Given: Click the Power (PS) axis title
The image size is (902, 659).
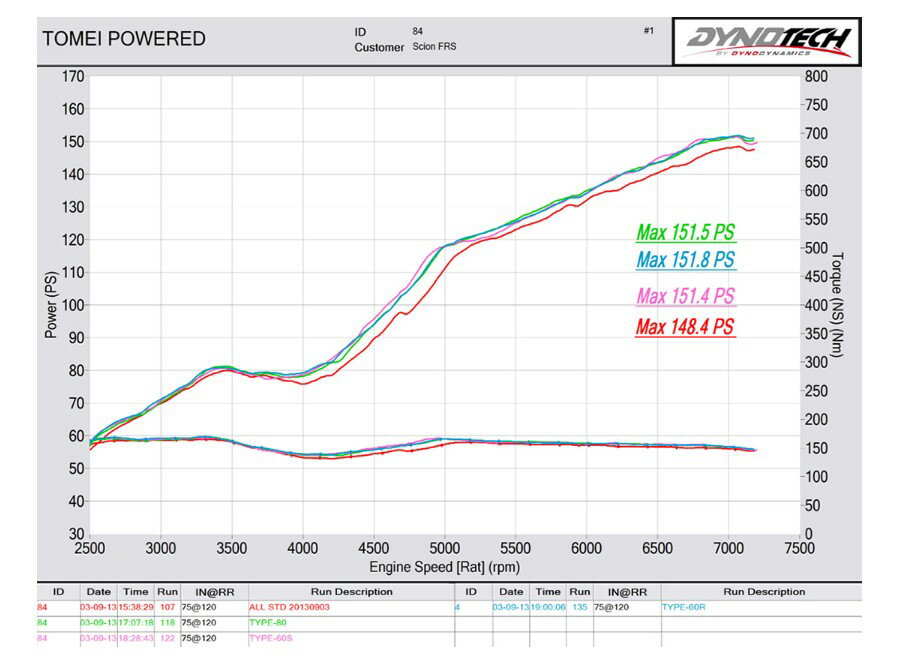Looking at the screenshot, I should pyautogui.click(x=51, y=304).
